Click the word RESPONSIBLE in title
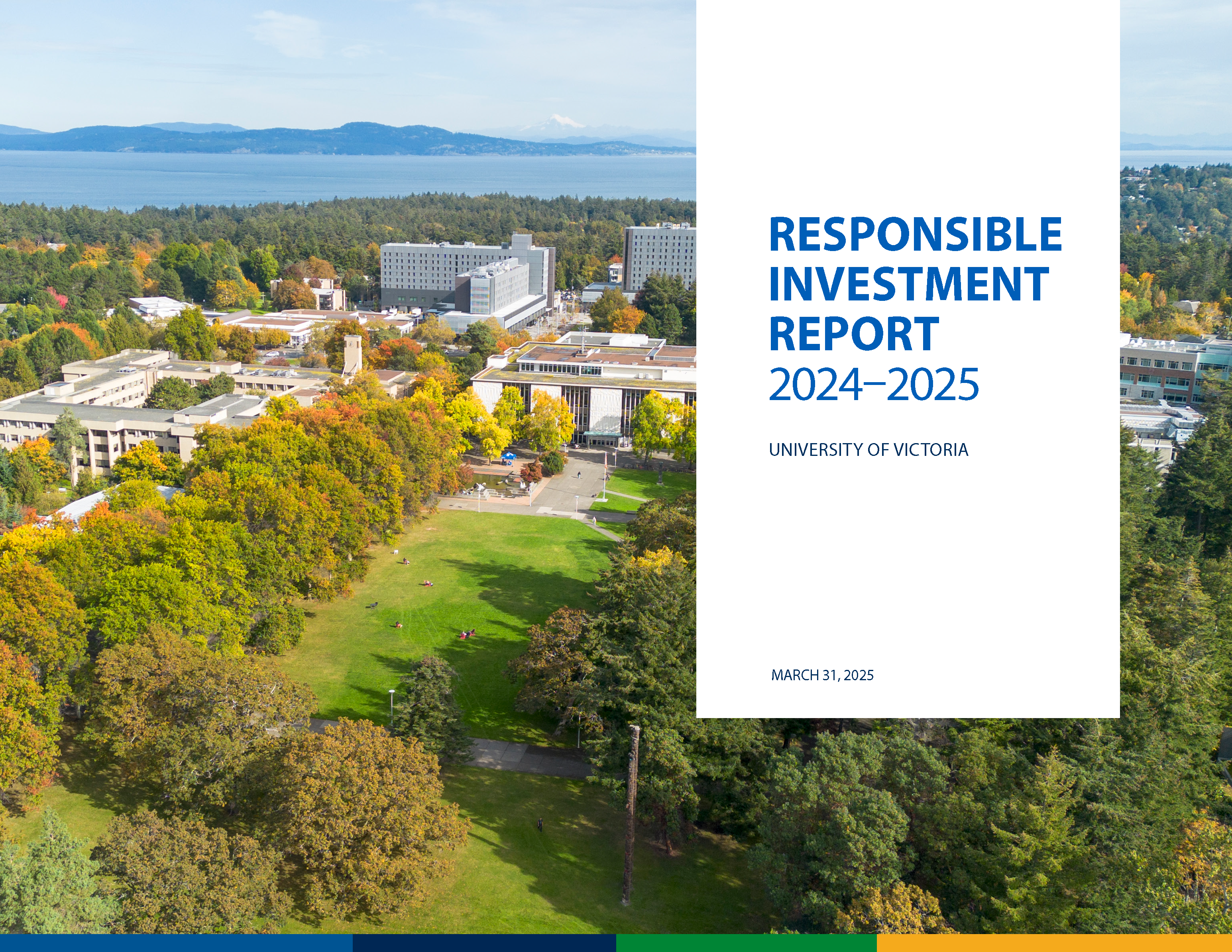1232x952 pixels. (x=915, y=234)
